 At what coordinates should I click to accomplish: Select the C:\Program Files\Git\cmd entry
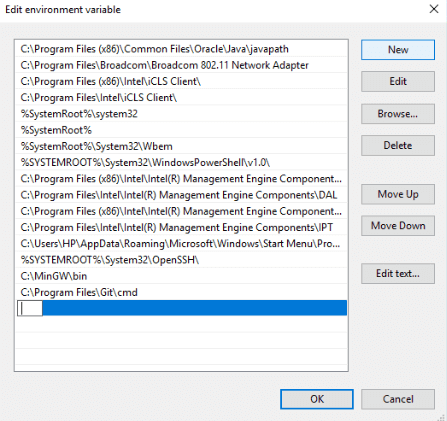click(181, 293)
